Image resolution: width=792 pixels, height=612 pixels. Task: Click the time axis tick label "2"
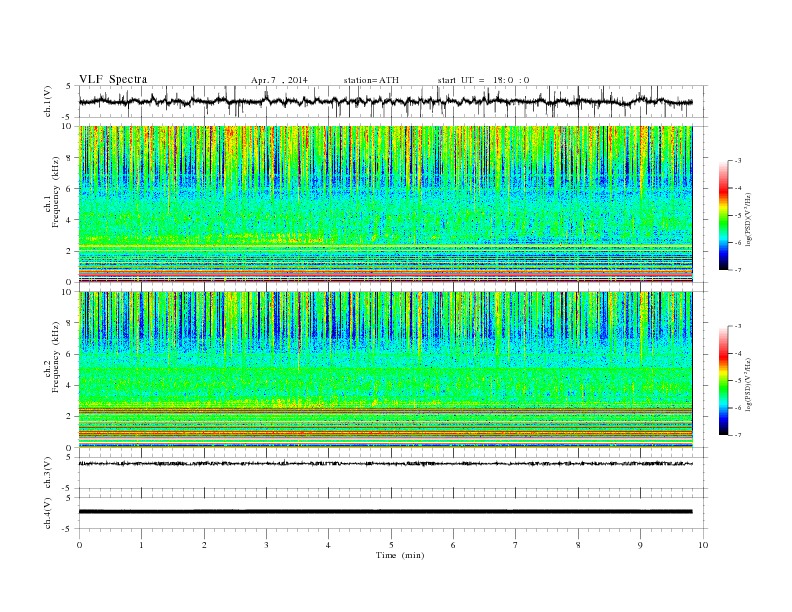tap(204, 545)
